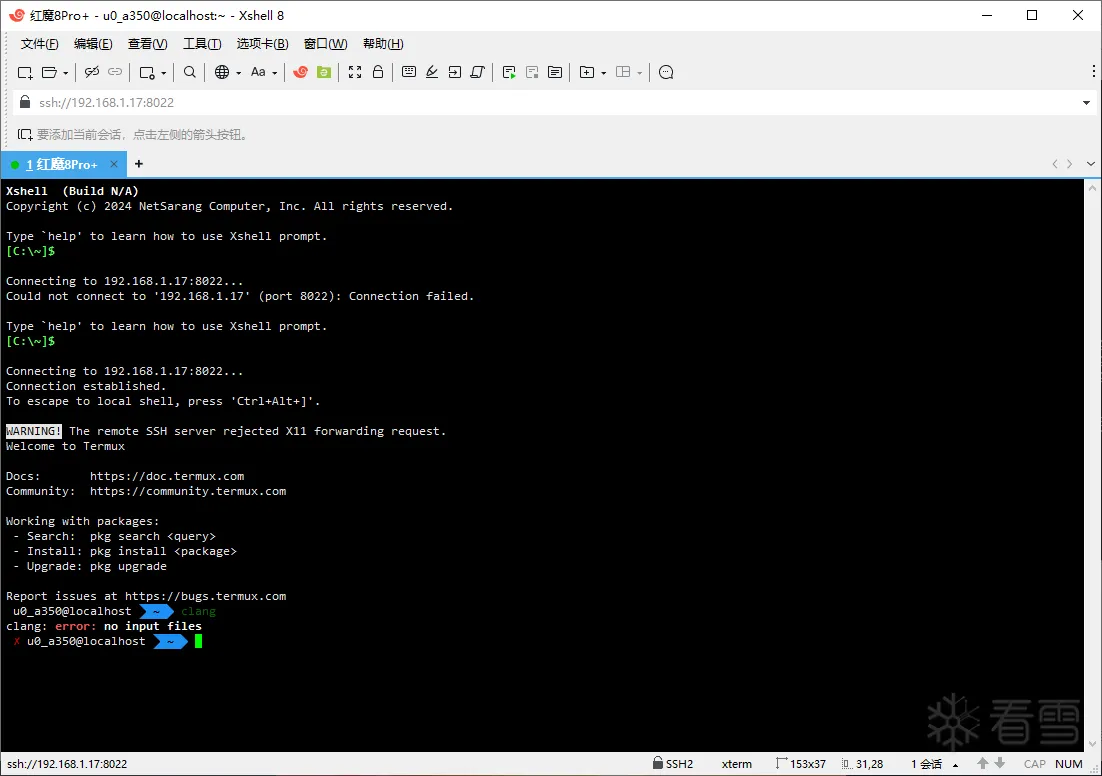Click the previous tab left chevron
Image resolution: width=1102 pixels, height=776 pixels.
(x=1055, y=164)
